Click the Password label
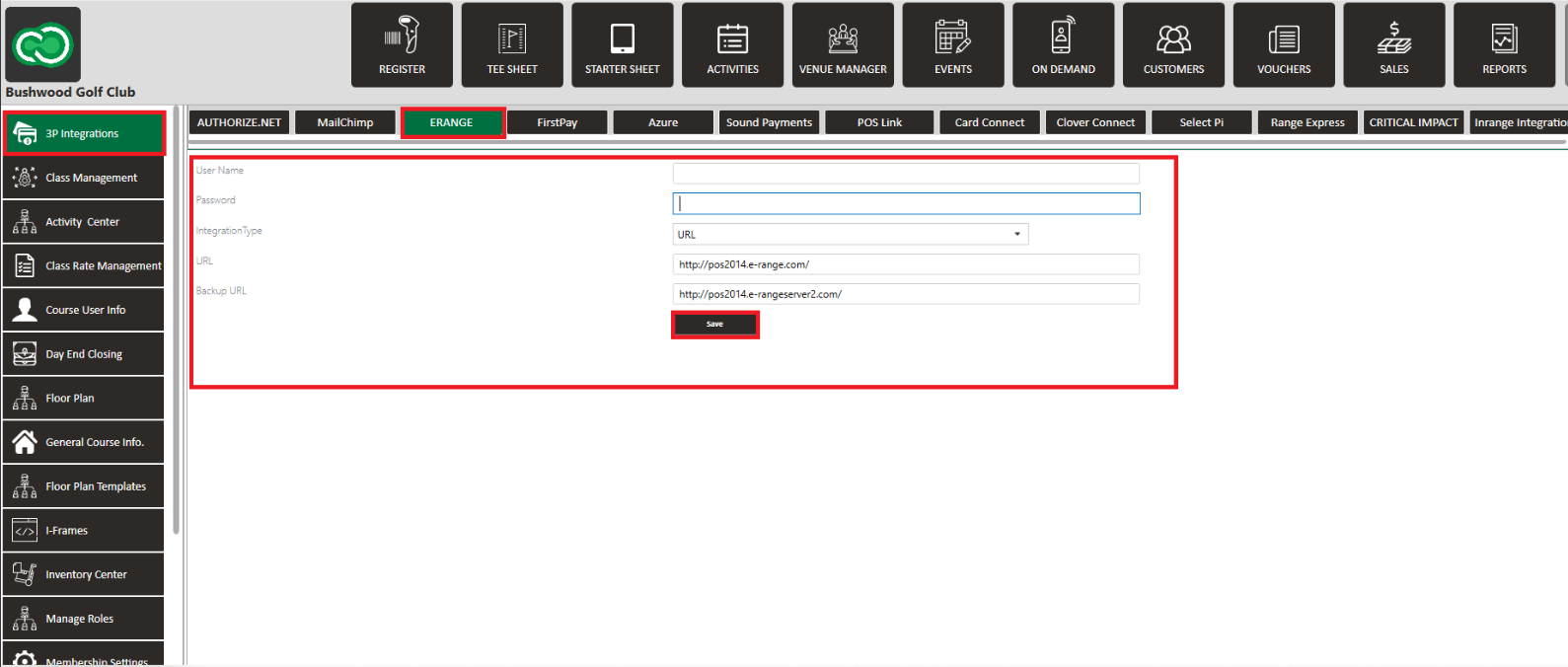Viewport: 1568px width, 667px height. (x=215, y=200)
